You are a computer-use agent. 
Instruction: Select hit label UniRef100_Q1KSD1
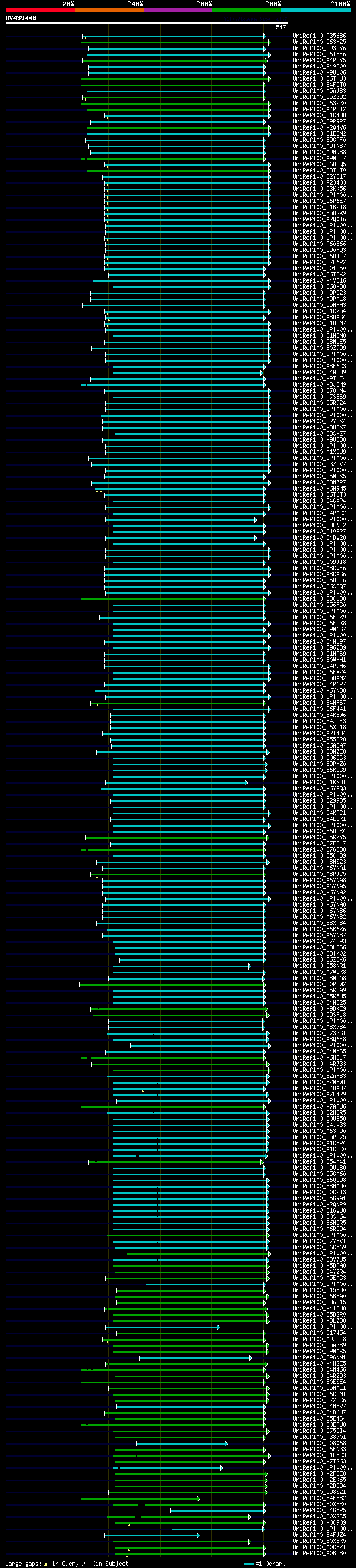point(319,783)
